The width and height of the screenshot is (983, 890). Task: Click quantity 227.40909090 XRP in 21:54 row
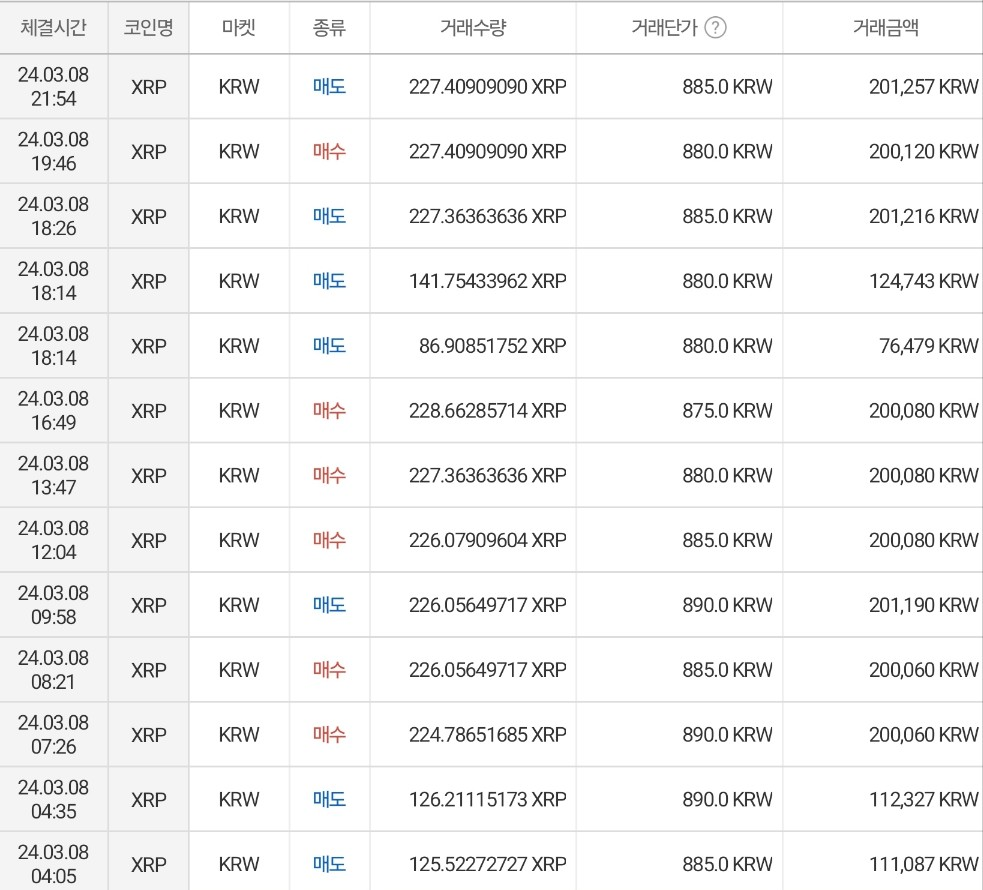[488, 86]
